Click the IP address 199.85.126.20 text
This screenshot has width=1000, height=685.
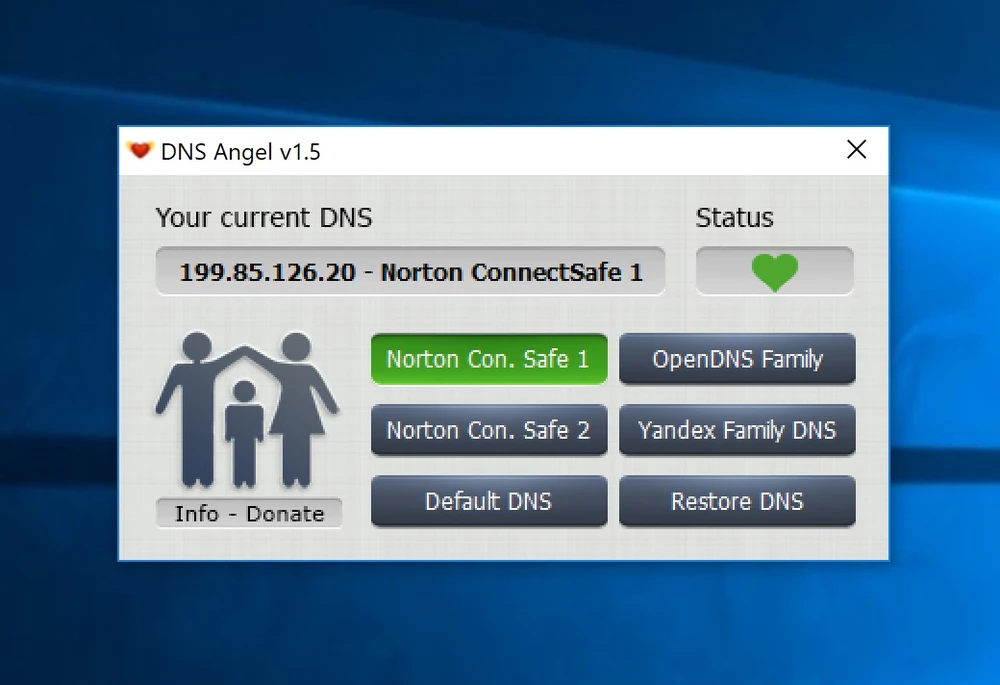(267, 272)
